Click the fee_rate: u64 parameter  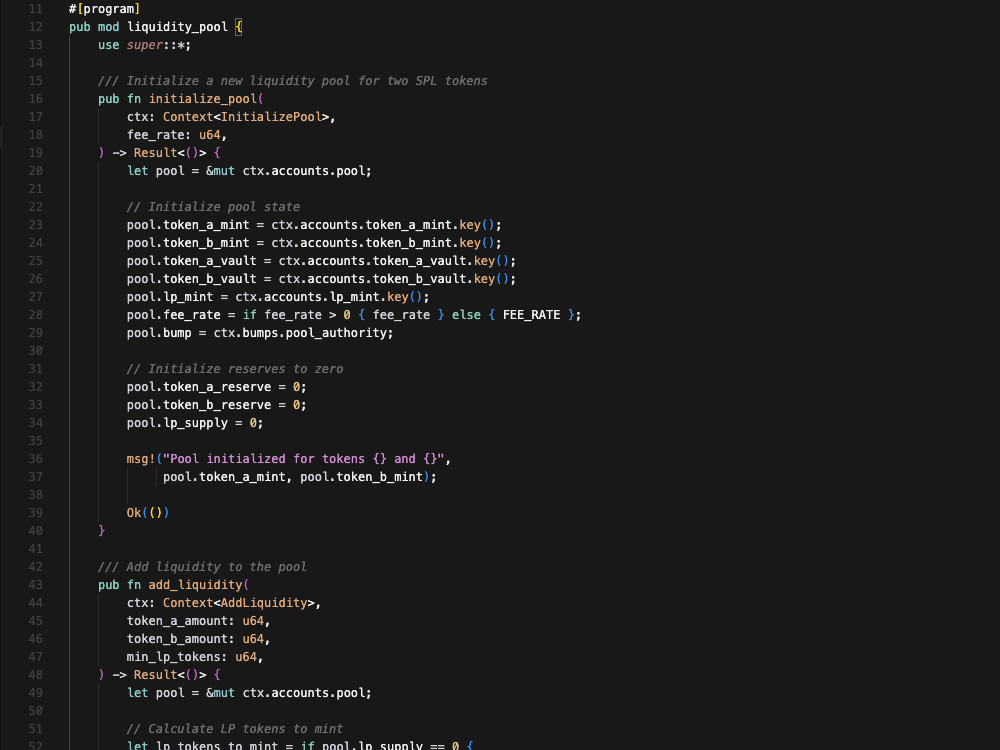point(177,135)
